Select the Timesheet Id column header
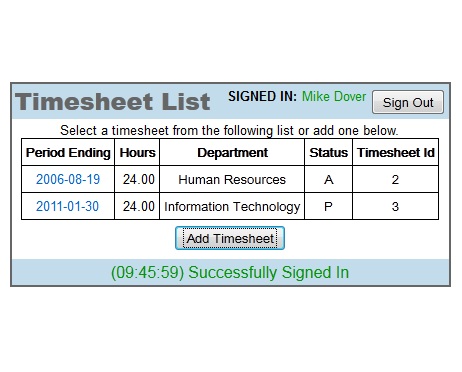This screenshot has height=372, width=462. coord(396,152)
